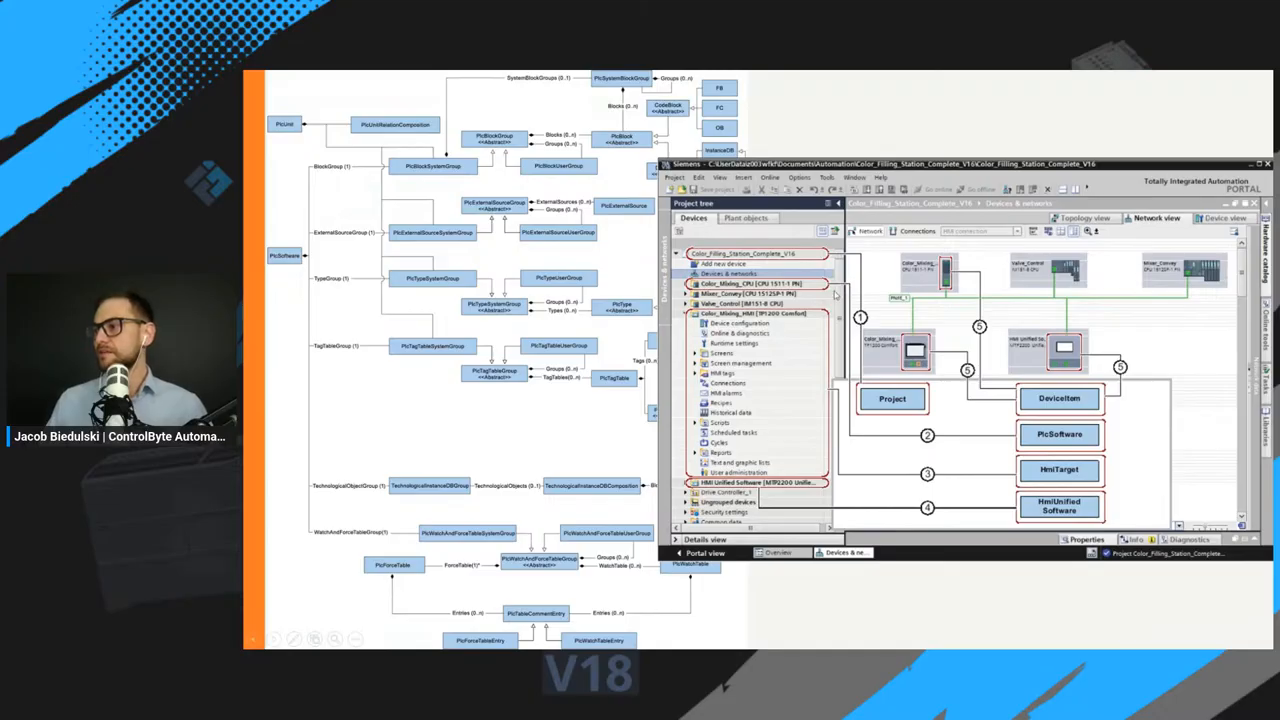Collapse the Project tree panel arrow
1280x720 pixels.
(838, 204)
